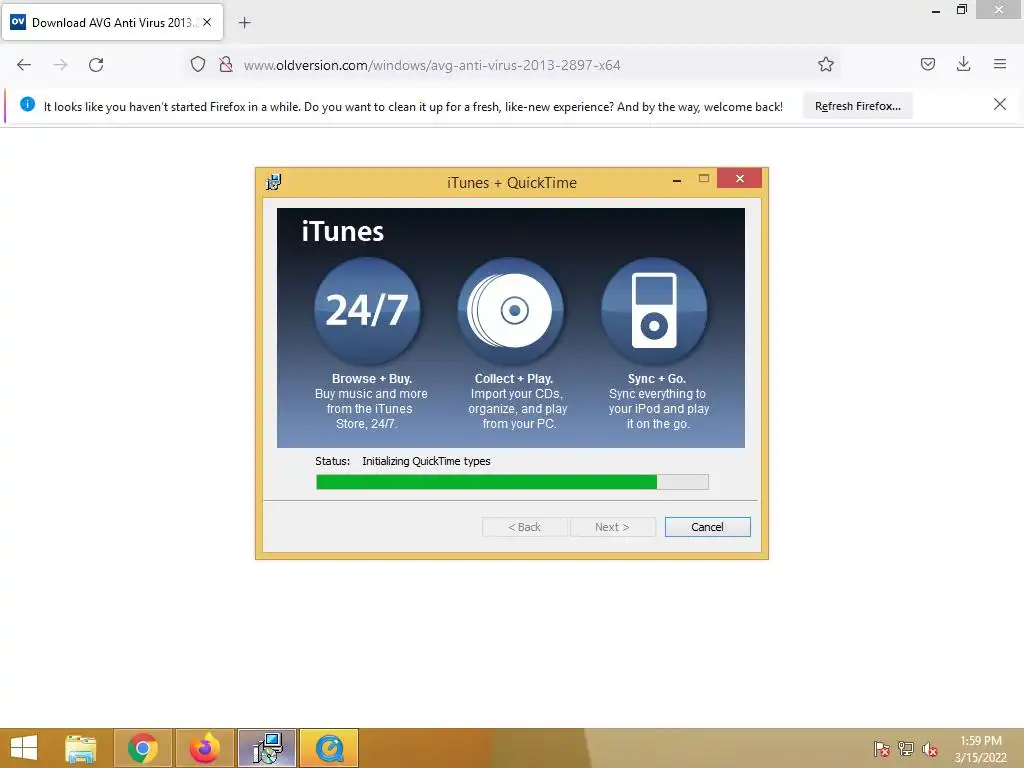Select the Download AVG Anti Virus tab

coord(113,22)
